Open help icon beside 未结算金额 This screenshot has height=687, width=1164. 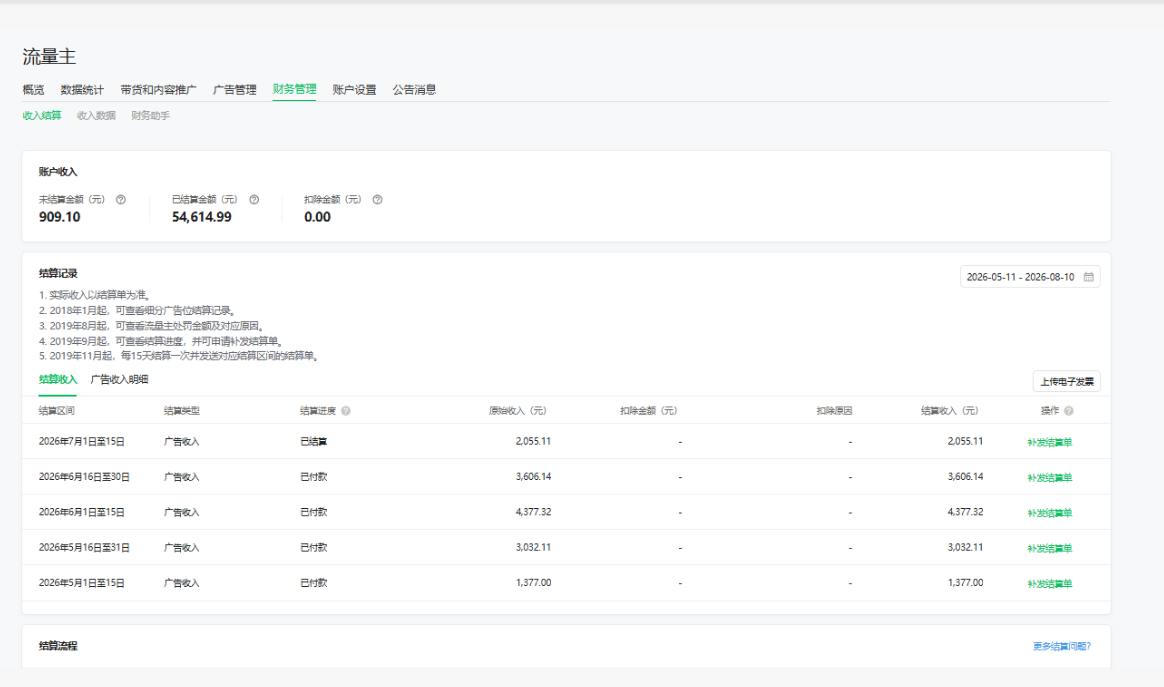pyautogui.click(x=121, y=200)
